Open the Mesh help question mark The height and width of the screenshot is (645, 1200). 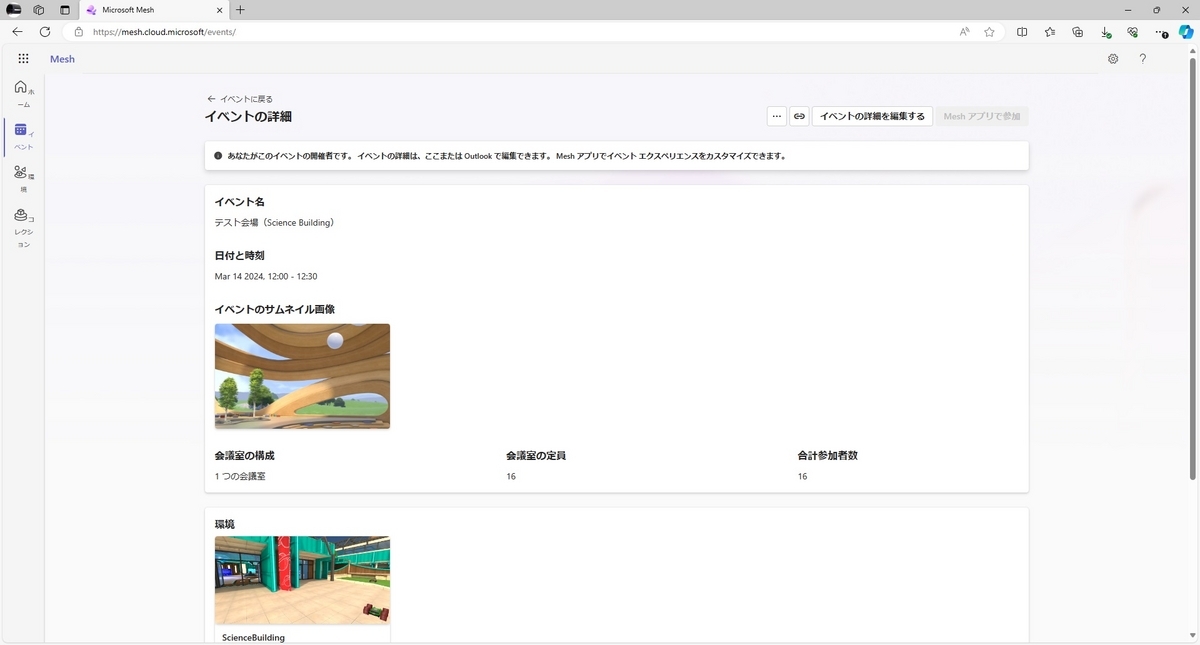(x=1143, y=59)
